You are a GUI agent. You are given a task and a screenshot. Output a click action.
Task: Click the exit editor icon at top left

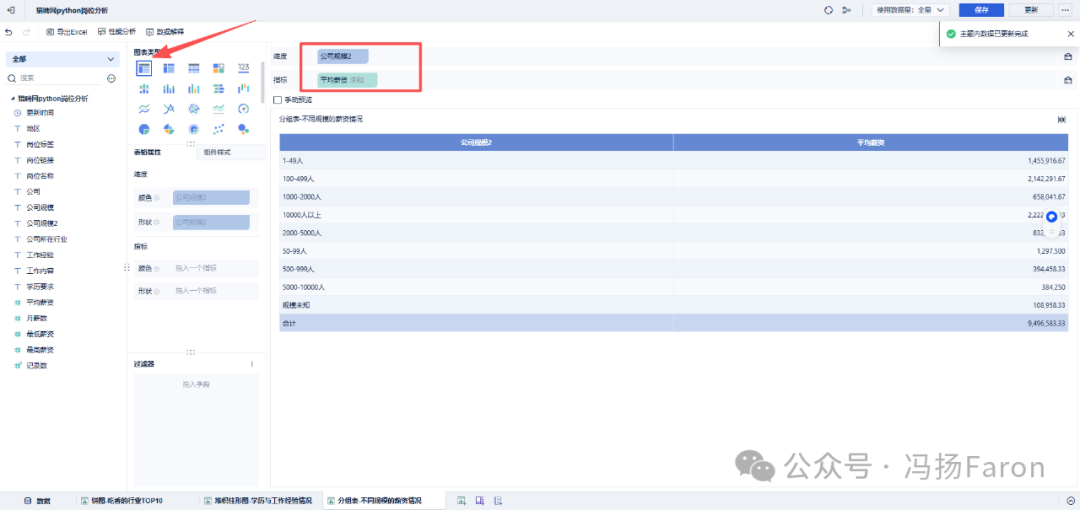tap(11, 10)
